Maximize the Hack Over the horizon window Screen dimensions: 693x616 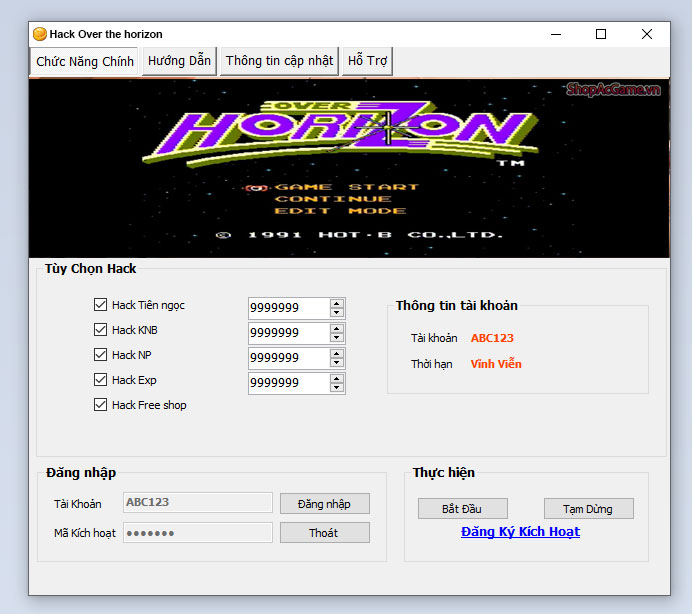click(601, 34)
